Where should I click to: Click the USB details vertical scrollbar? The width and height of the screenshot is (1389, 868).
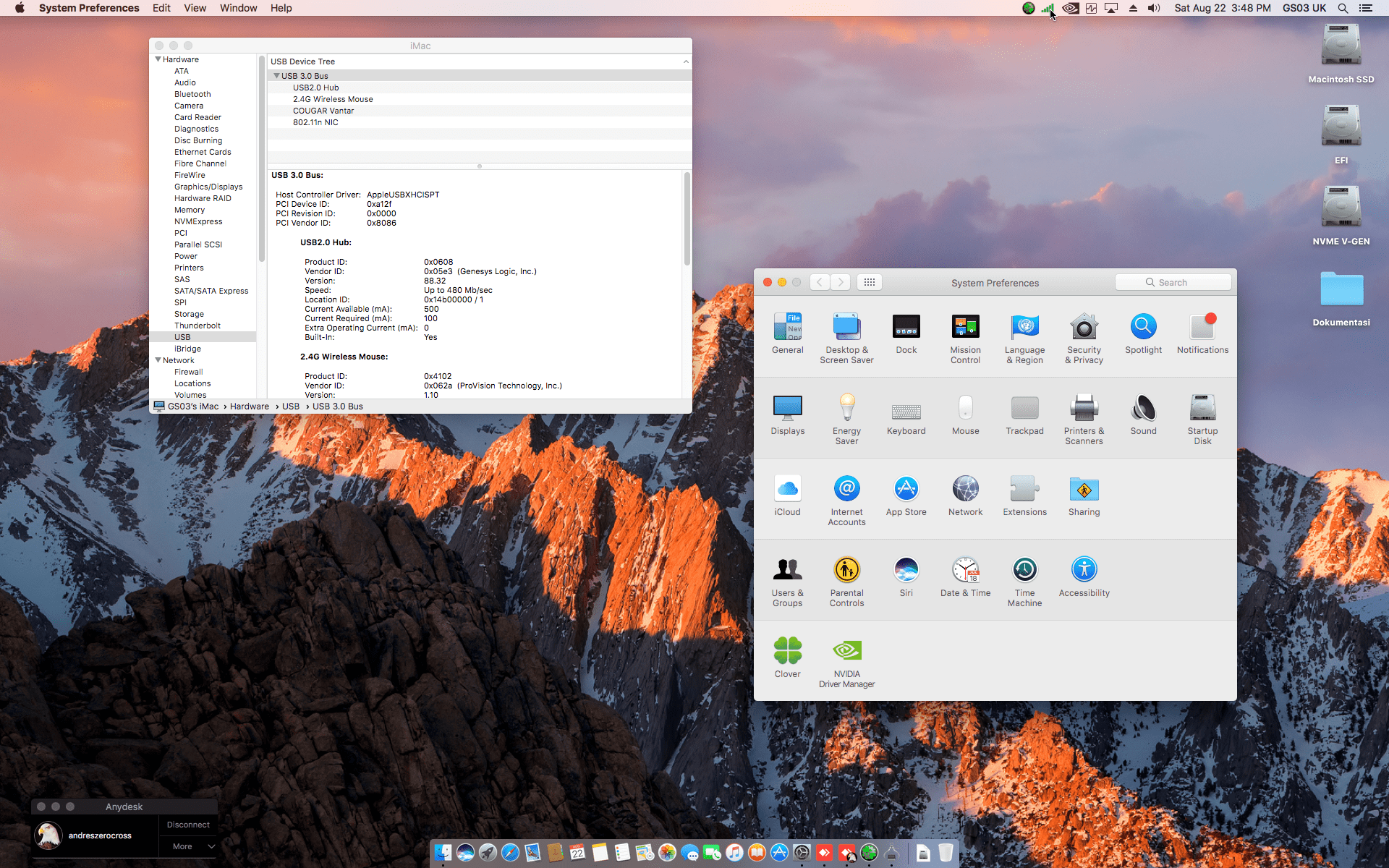click(687, 218)
